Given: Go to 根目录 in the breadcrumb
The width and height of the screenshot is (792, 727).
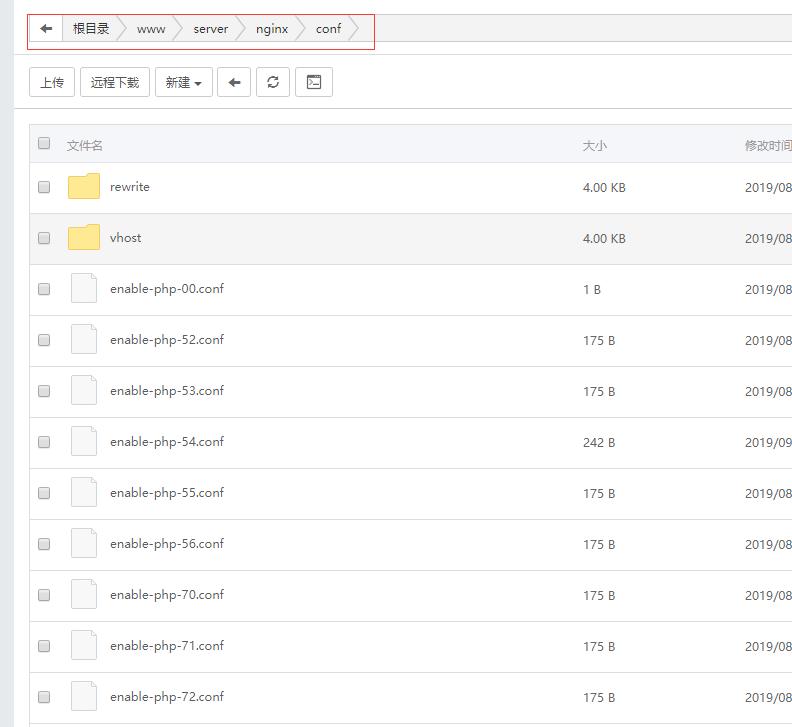Looking at the screenshot, I should click(x=91, y=29).
